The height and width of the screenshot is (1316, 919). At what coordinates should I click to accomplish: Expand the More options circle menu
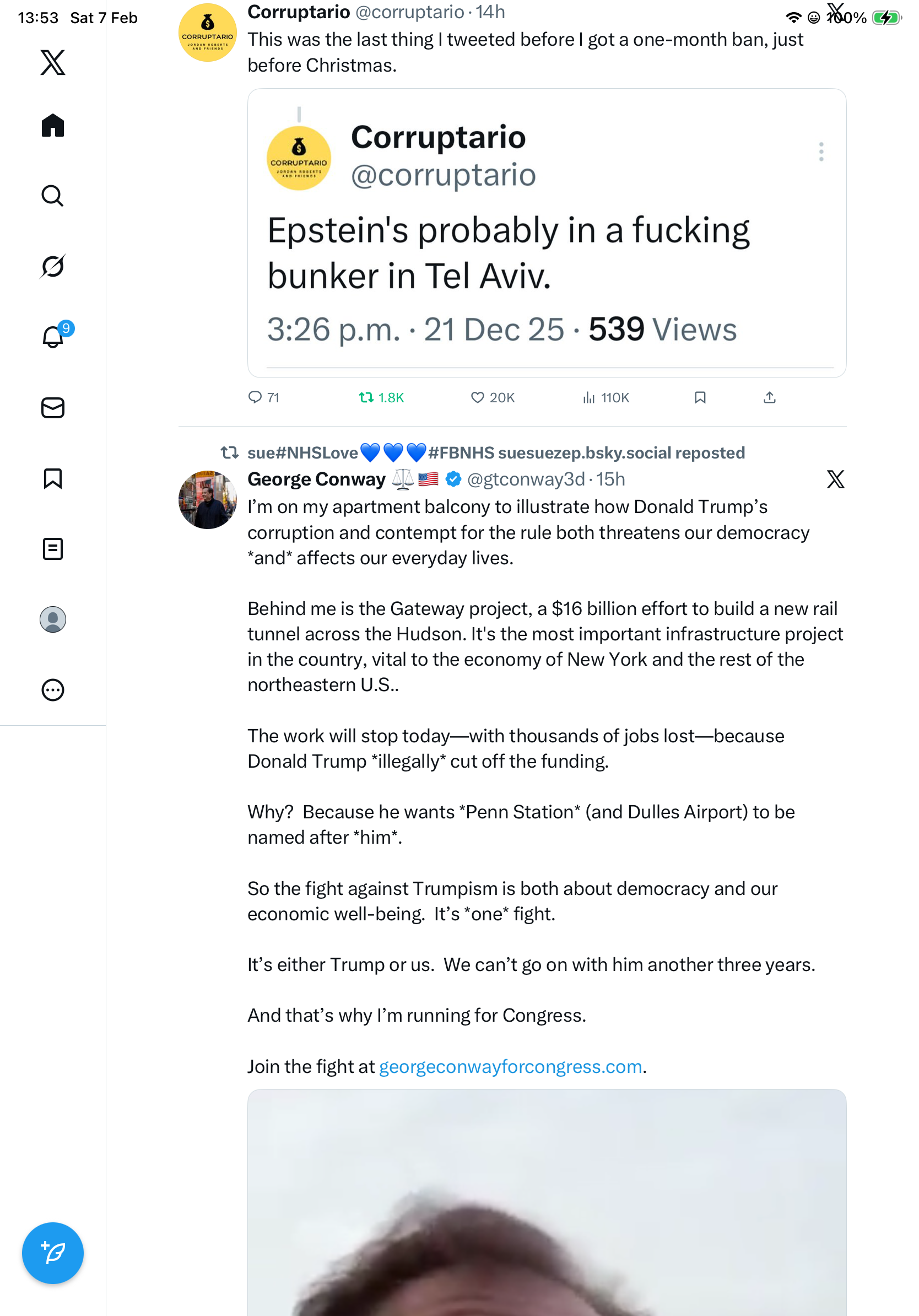click(53, 689)
